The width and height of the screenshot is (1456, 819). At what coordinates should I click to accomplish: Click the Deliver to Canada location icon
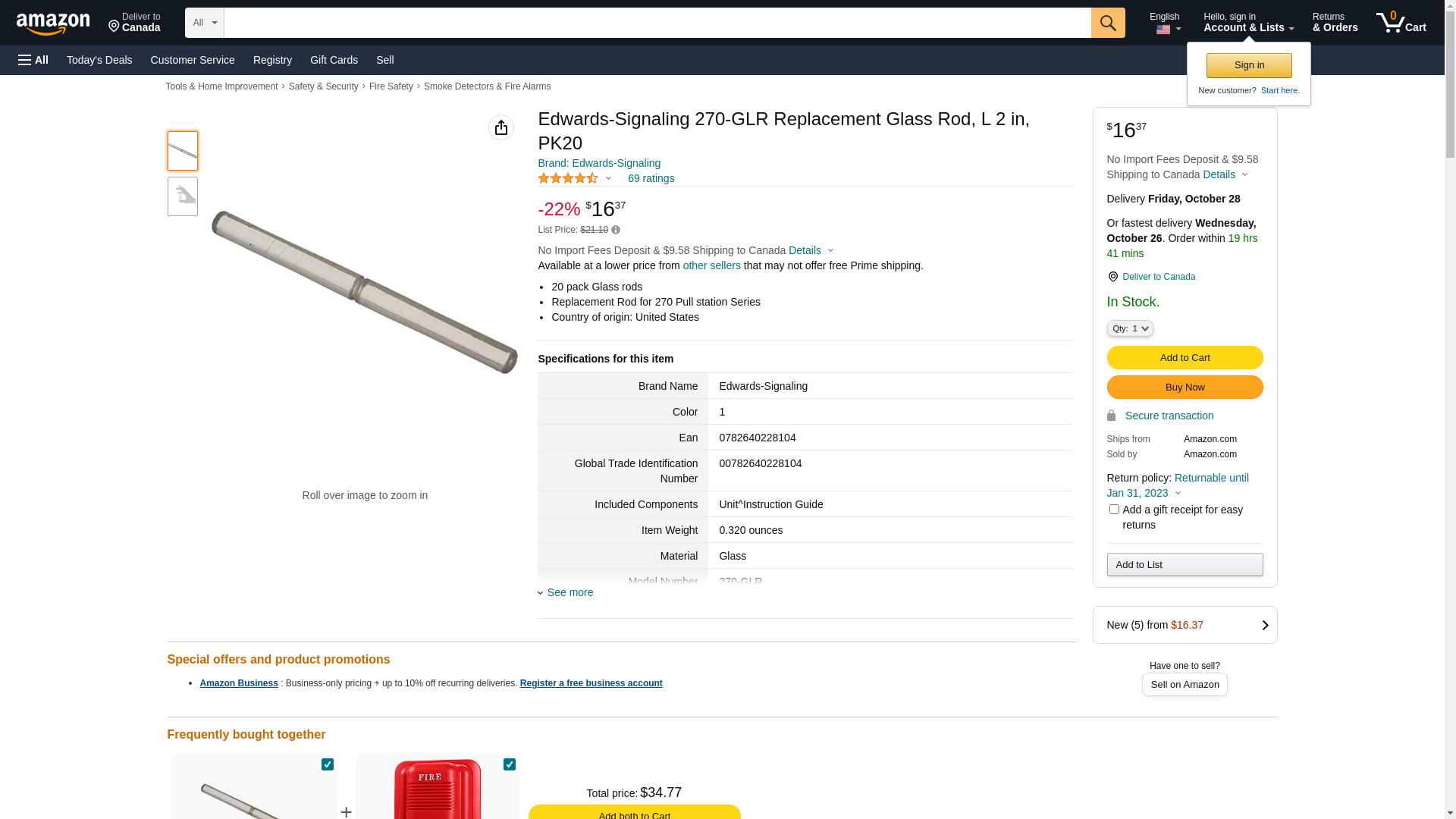[x=1112, y=277]
